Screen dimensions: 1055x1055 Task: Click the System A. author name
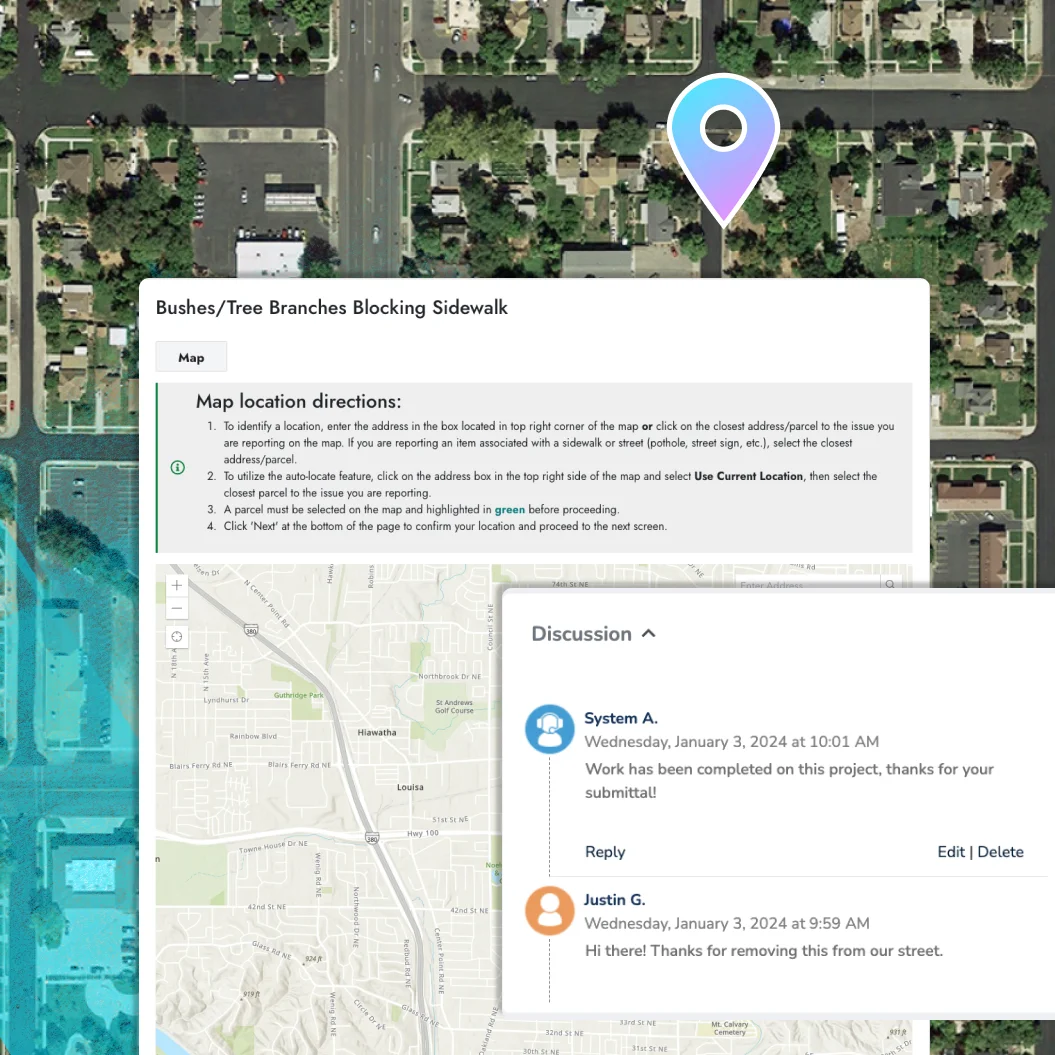click(620, 718)
